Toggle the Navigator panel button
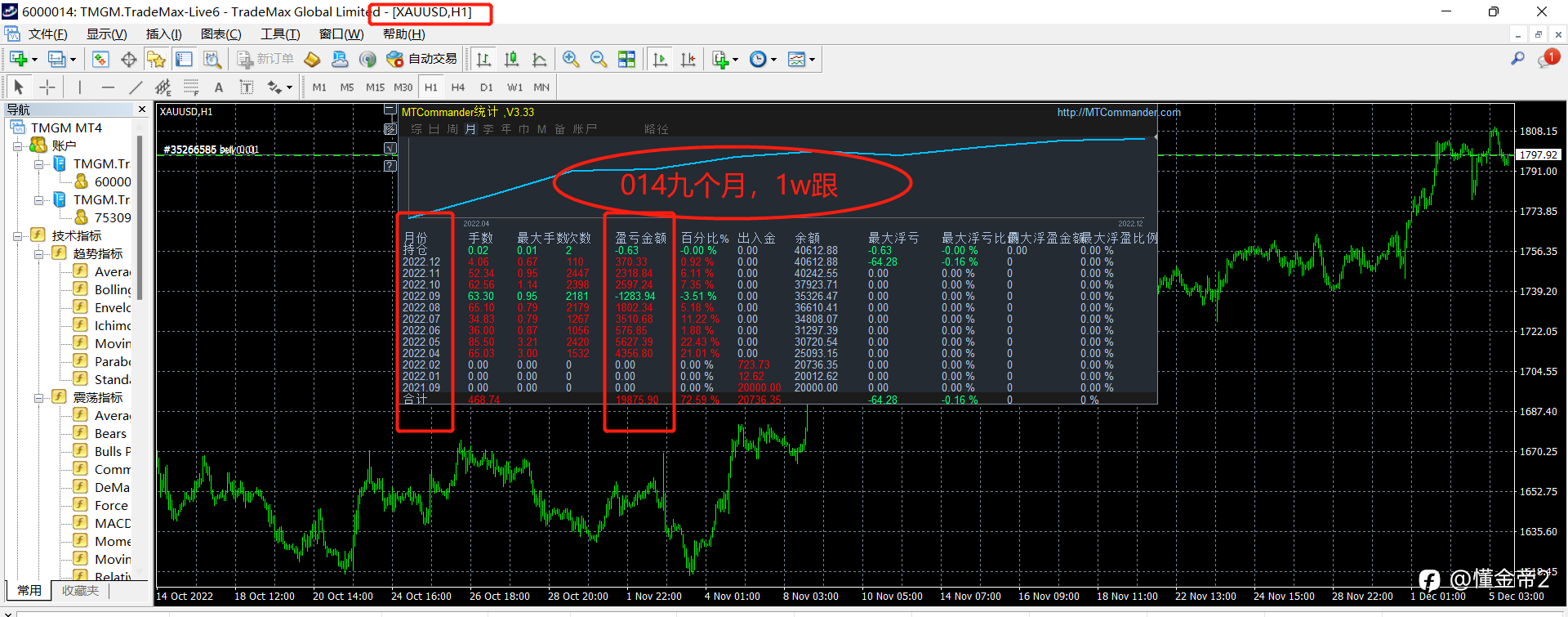Image resolution: width=1568 pixels, height=617 pixels. [156, 59]
